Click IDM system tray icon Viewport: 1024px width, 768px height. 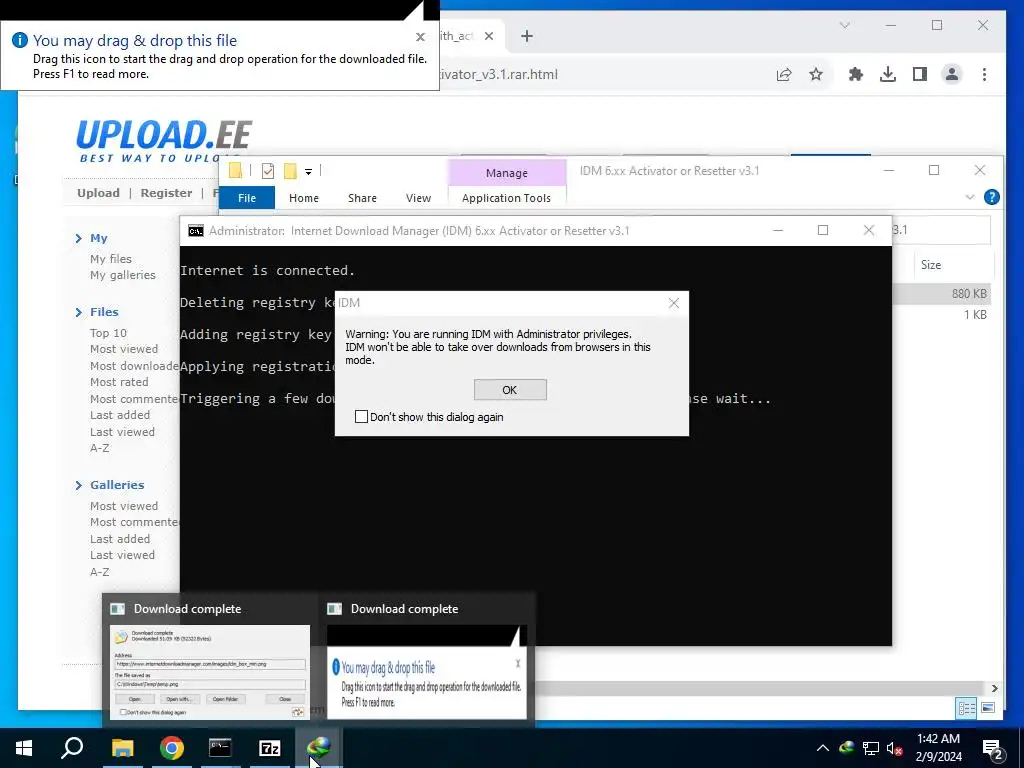846,748
